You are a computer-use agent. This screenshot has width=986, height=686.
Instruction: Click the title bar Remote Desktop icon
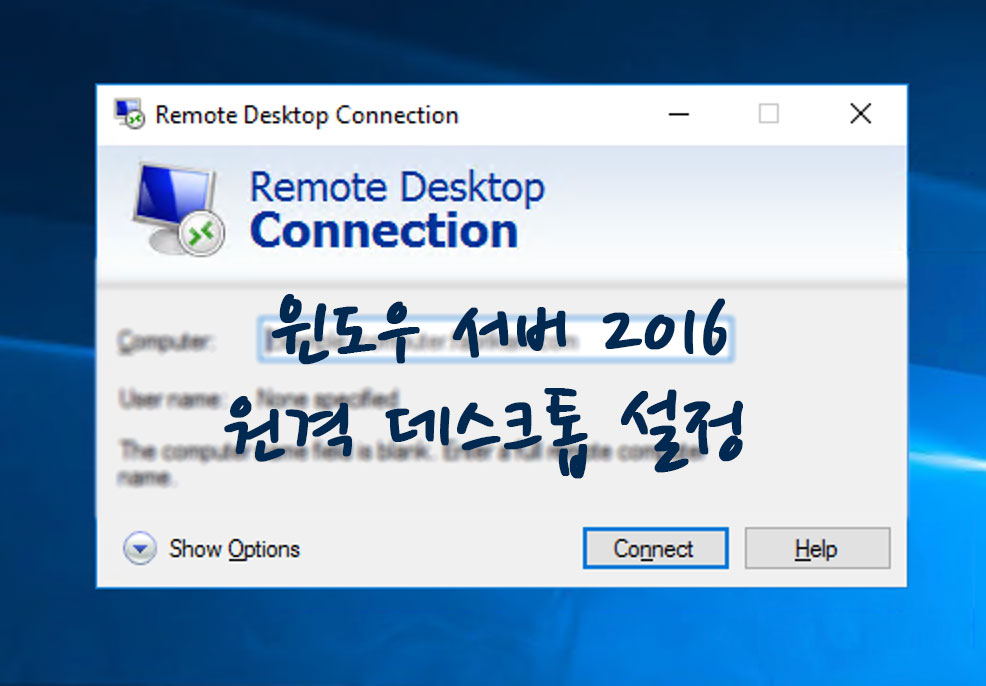pyautogui.click(x=129, y=114)
